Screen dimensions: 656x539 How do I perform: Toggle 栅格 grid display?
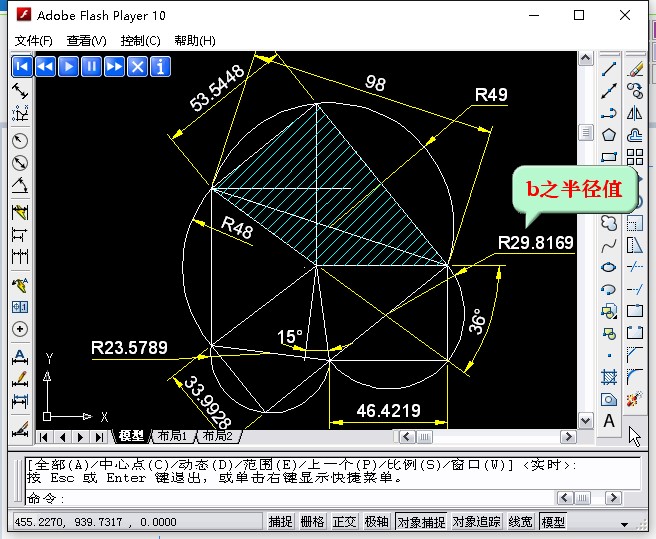click(313, 522)
